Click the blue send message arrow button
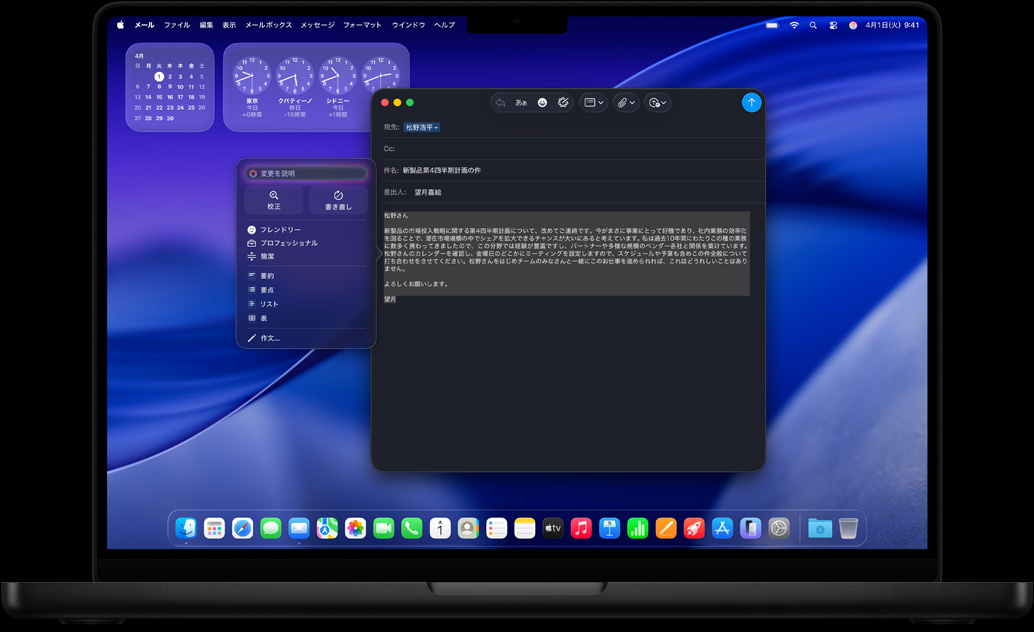The height and width of the screenshot is (632, 1034). pos(751,102)
